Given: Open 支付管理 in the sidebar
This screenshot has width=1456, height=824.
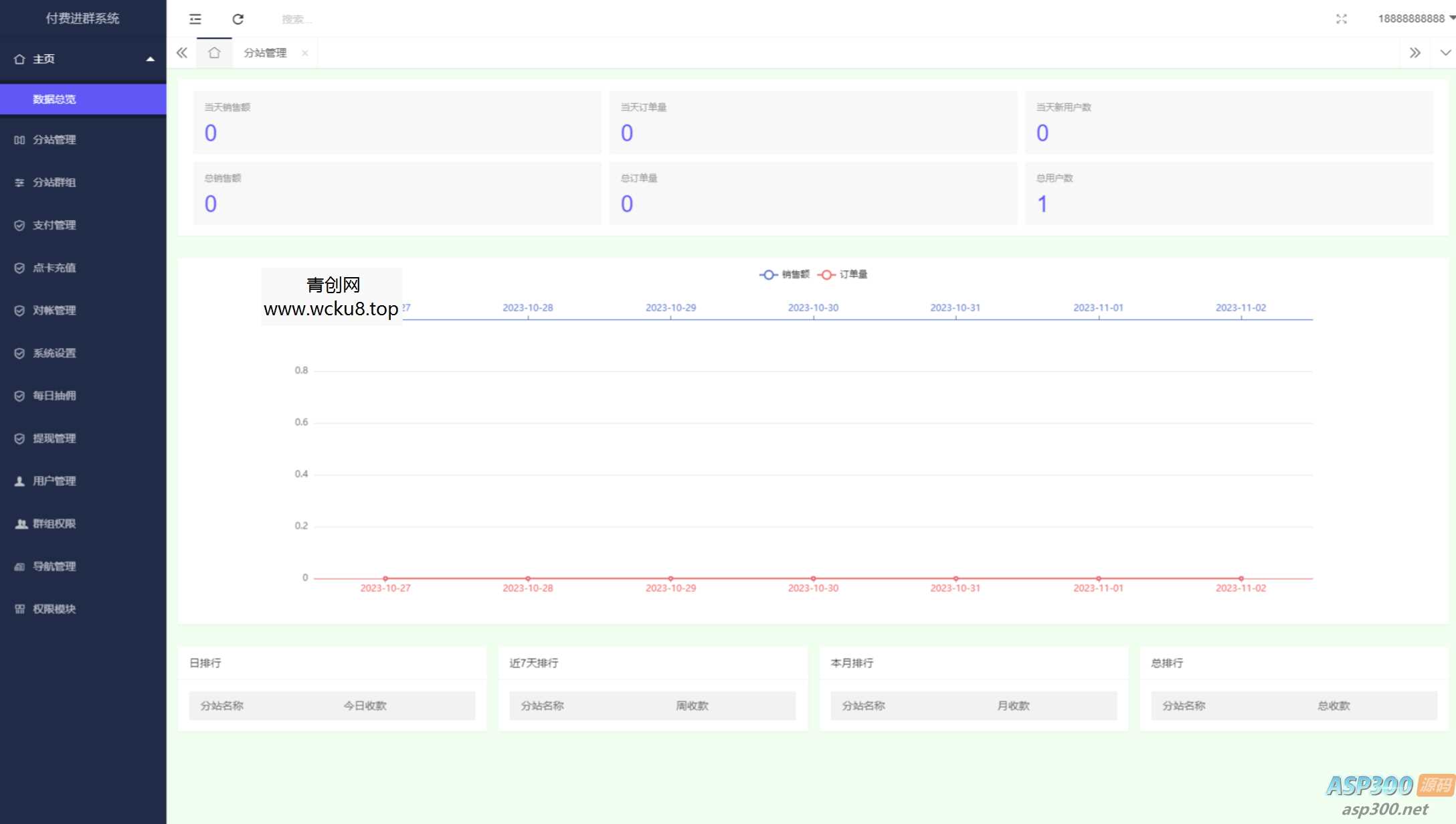Looking at the screenshot, I should (x=54, y=225).
